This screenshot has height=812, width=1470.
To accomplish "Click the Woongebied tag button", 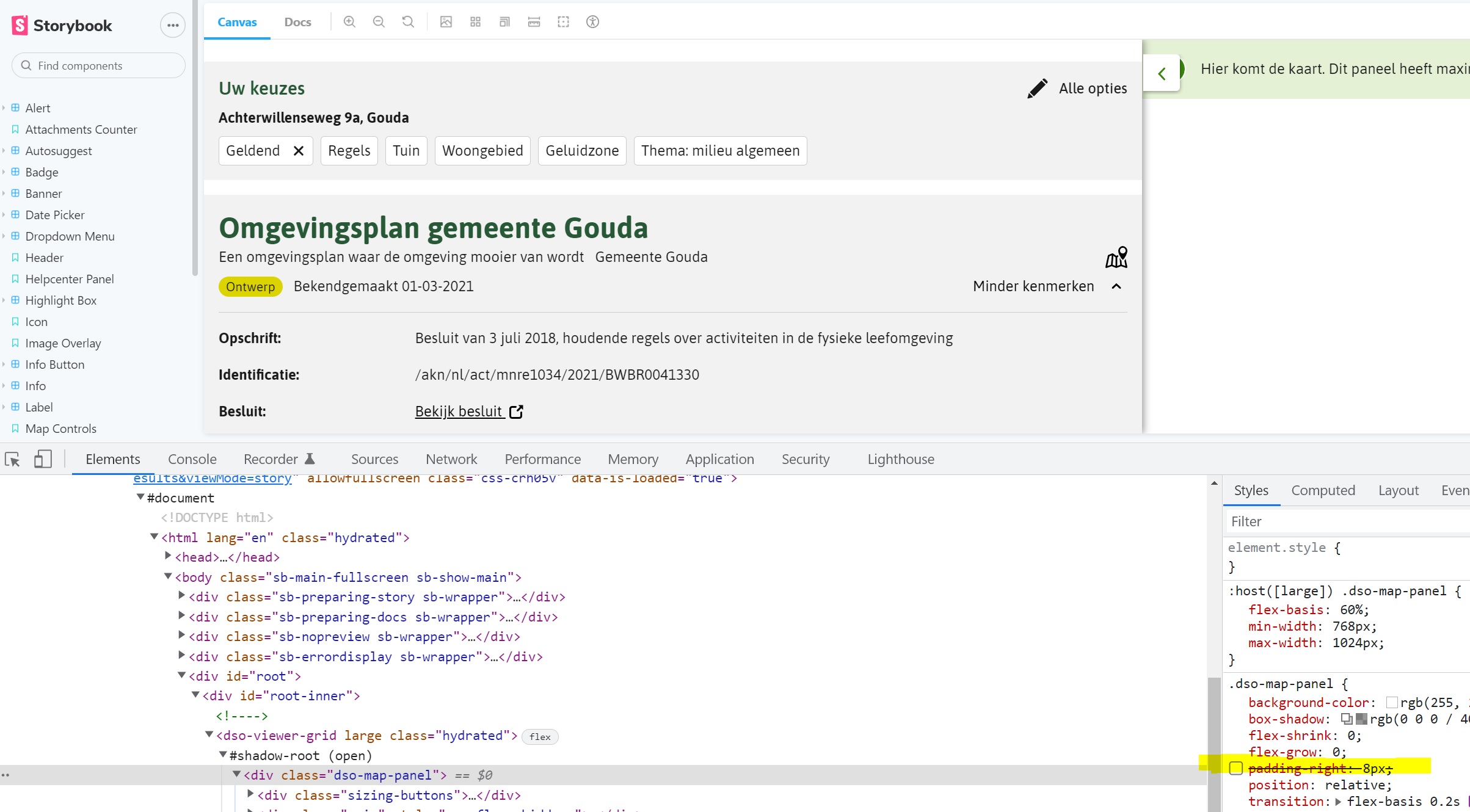I will pos(482,151).
